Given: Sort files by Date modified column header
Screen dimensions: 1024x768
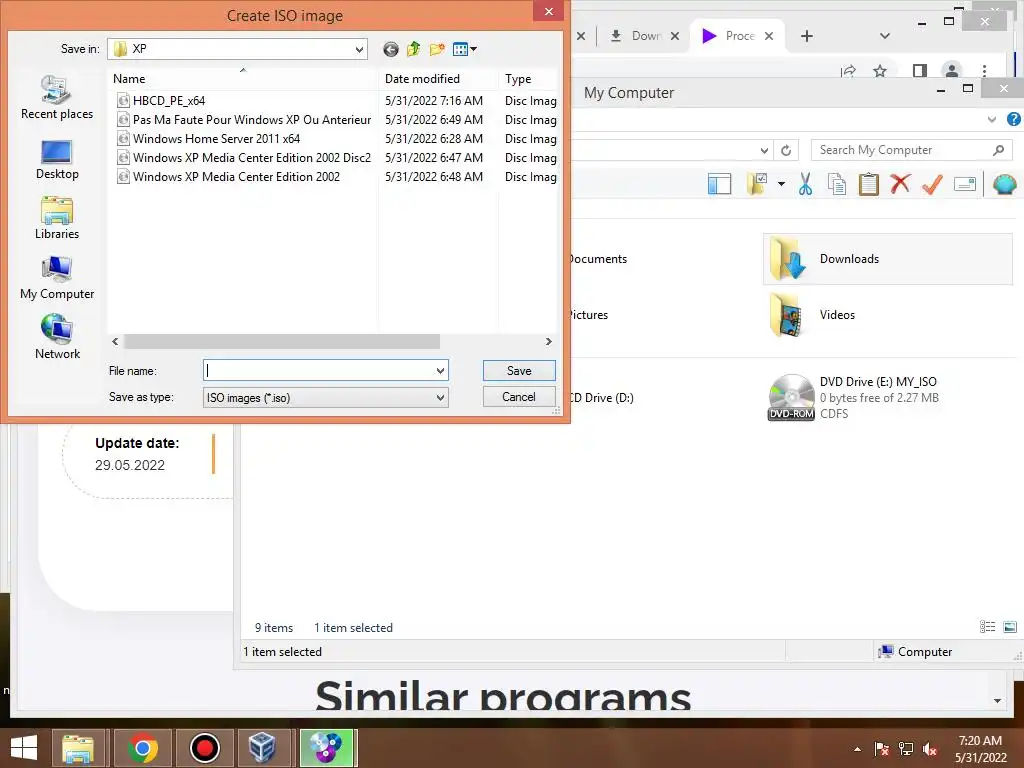Looking at the screenshot, I should (x=438, y=78).
